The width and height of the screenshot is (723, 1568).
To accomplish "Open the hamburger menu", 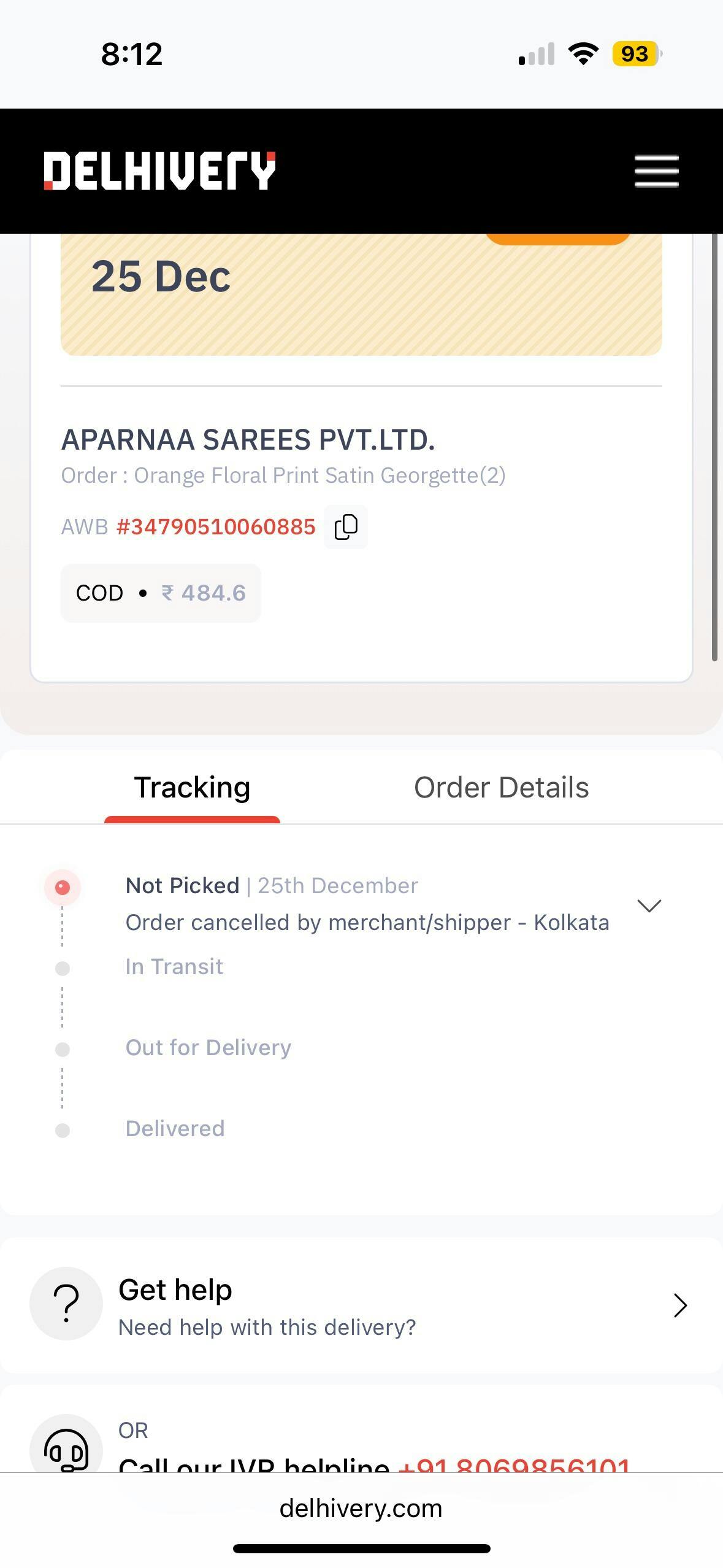I will tap(656, 171).
